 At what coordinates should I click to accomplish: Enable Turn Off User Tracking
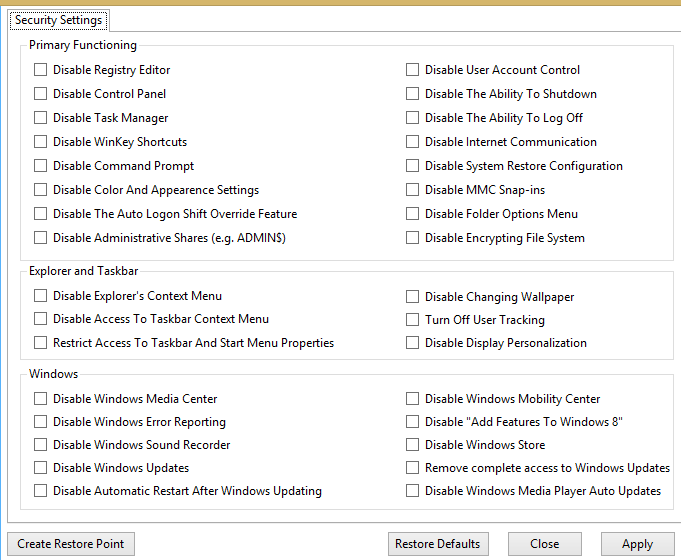pos(413,320)
